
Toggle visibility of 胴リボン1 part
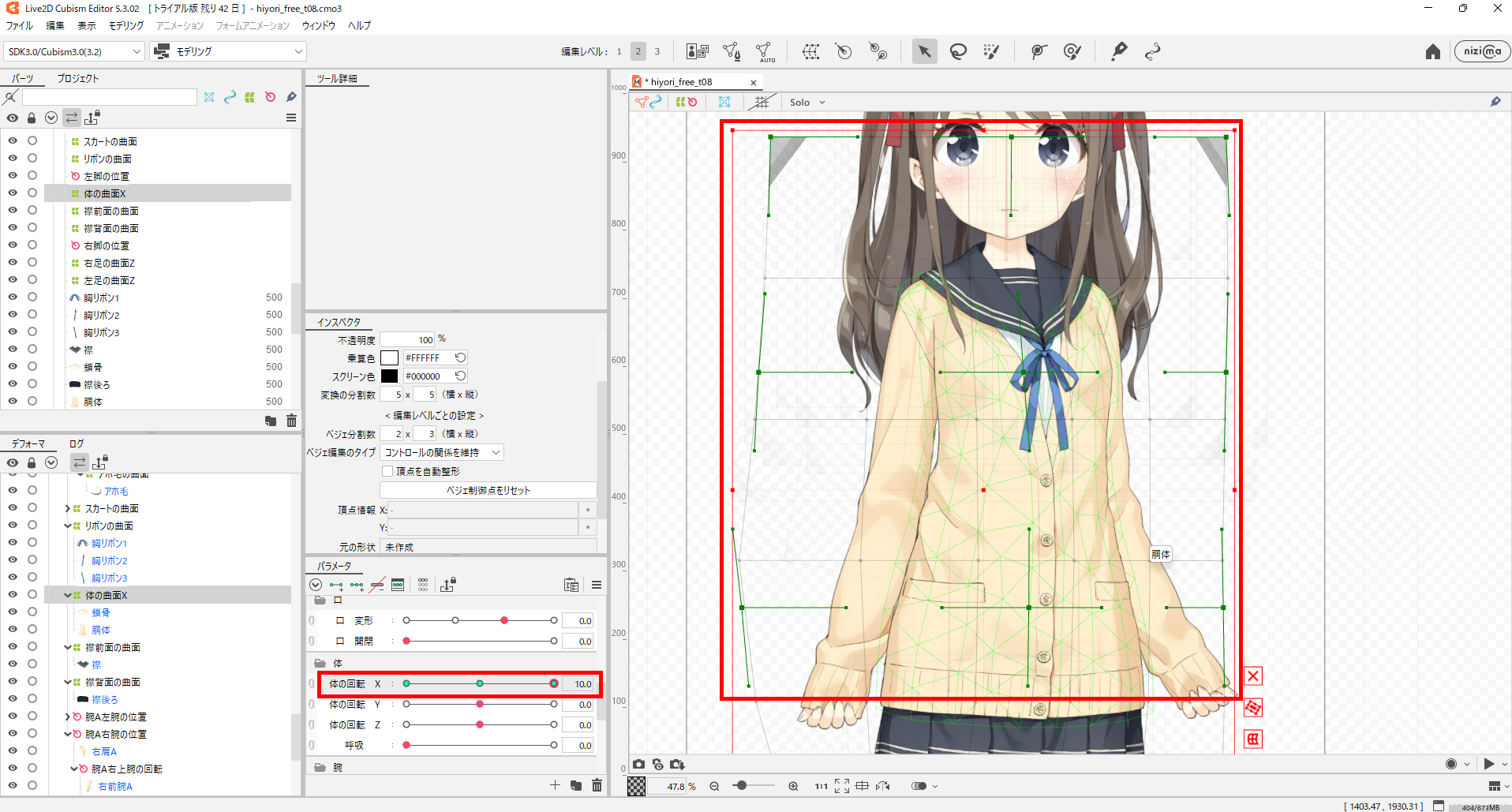tap(13, 297)
